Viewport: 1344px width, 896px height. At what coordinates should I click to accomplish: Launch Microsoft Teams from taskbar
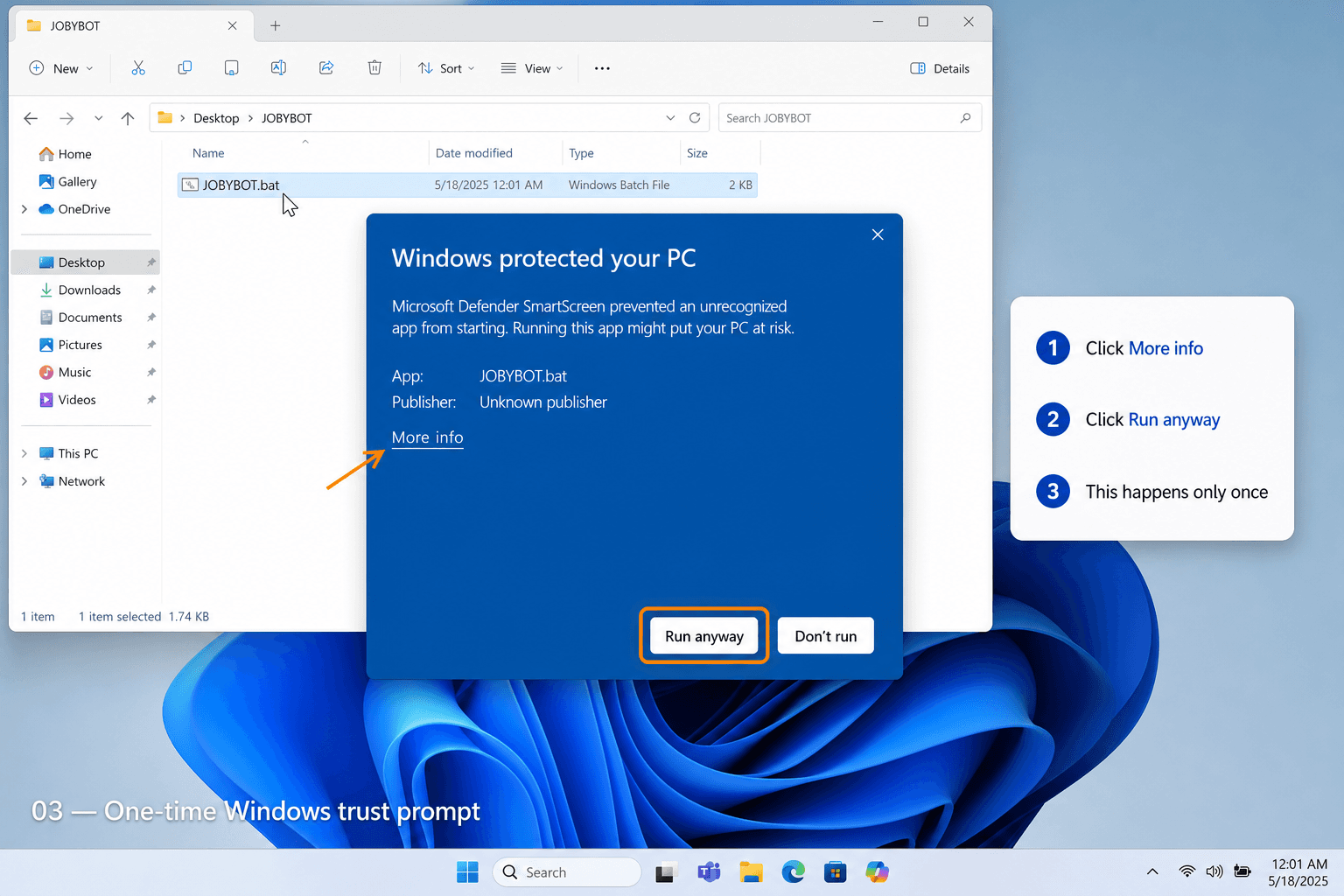tap(709, 872)
